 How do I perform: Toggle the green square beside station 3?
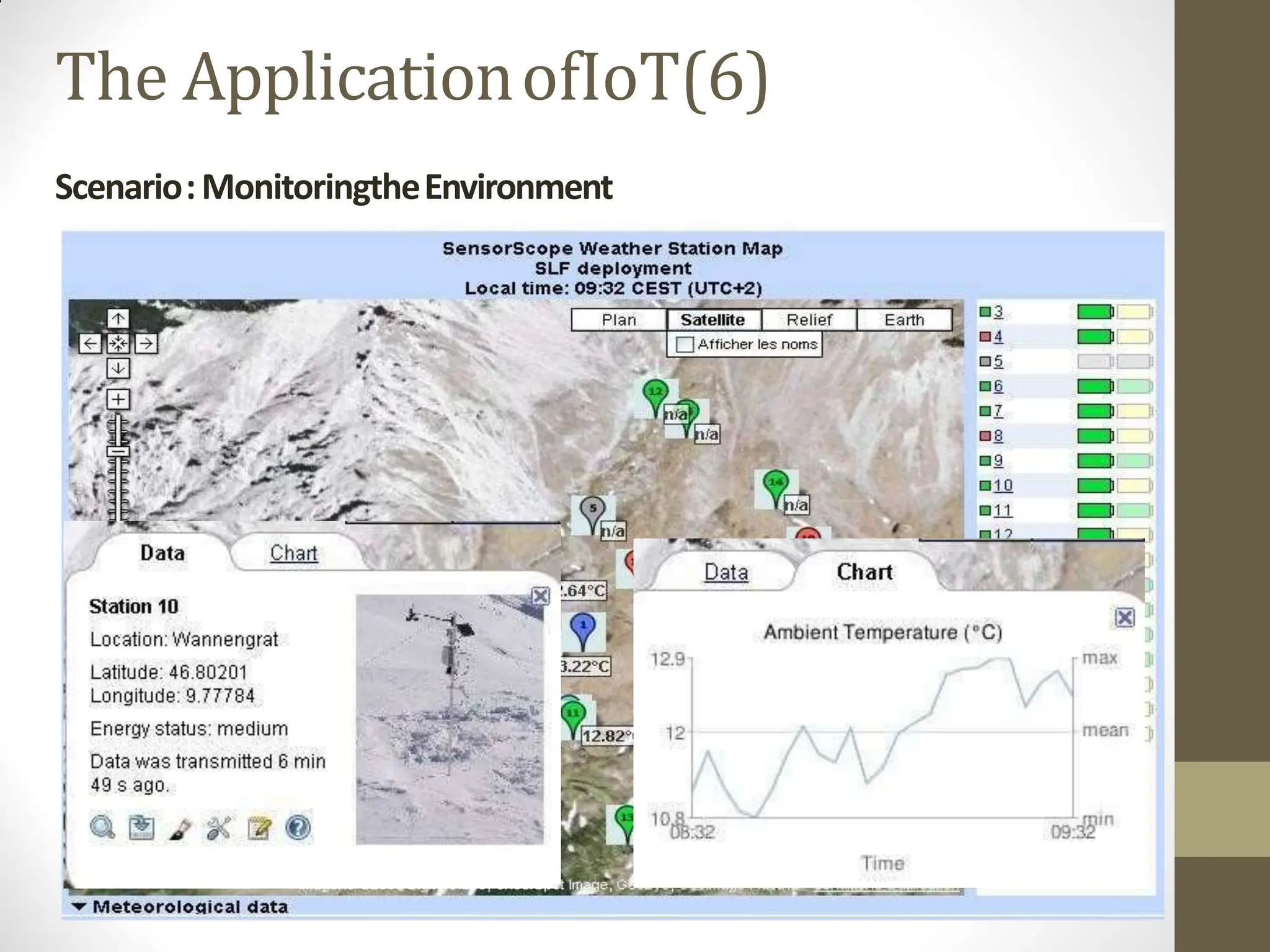click(x=984, y=311)
